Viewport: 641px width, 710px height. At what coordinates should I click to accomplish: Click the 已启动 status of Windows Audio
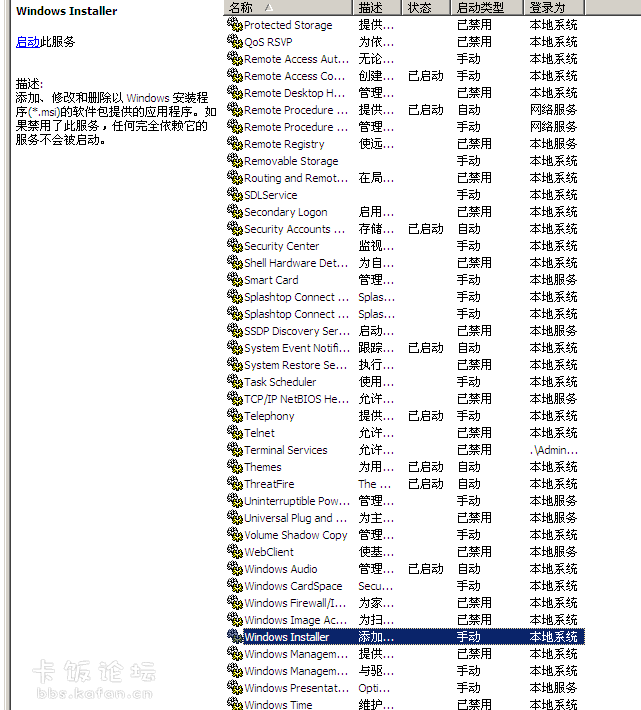click(x=426, y=569)
